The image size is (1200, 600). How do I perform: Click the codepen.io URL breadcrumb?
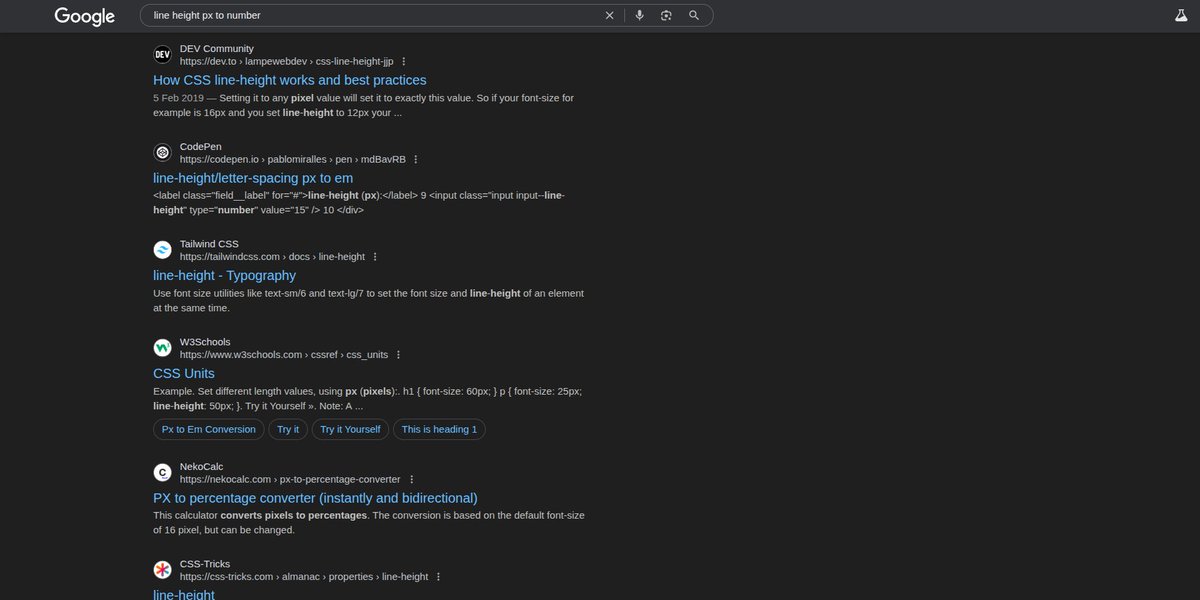coord(293,159)
